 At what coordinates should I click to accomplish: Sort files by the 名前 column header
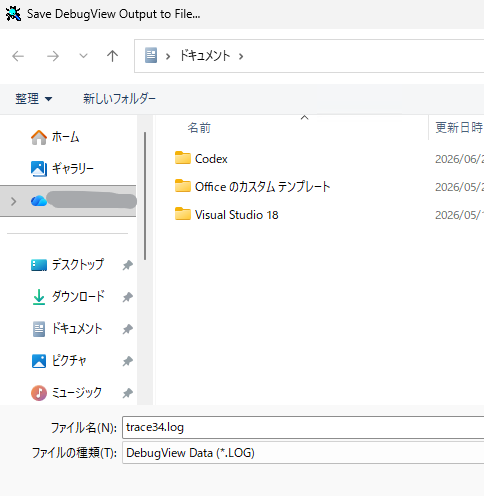199,128
